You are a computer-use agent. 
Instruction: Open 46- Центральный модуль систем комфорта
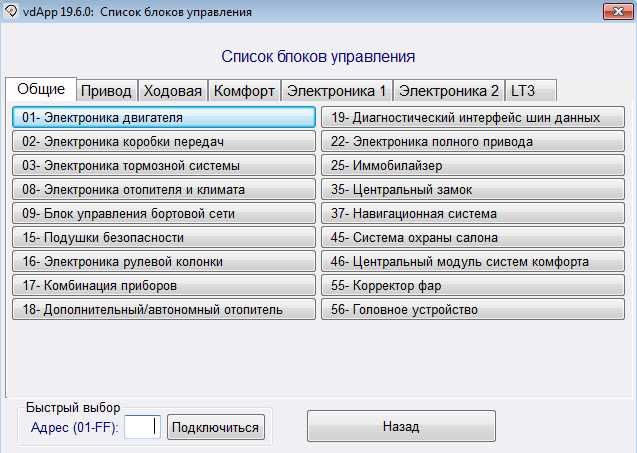point(473,261)
